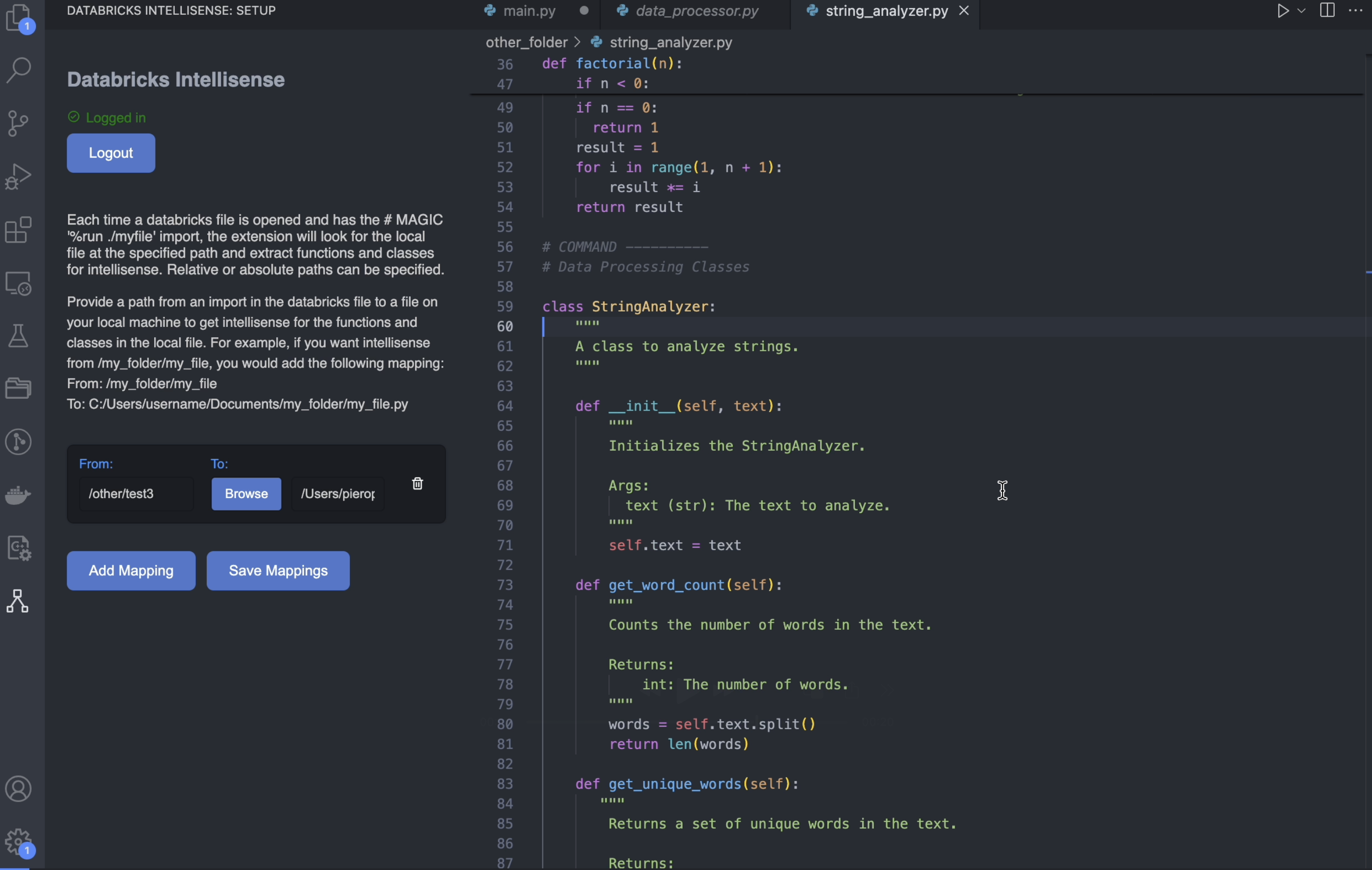Click the def get_unique_words(self): line

click(687, 784)
